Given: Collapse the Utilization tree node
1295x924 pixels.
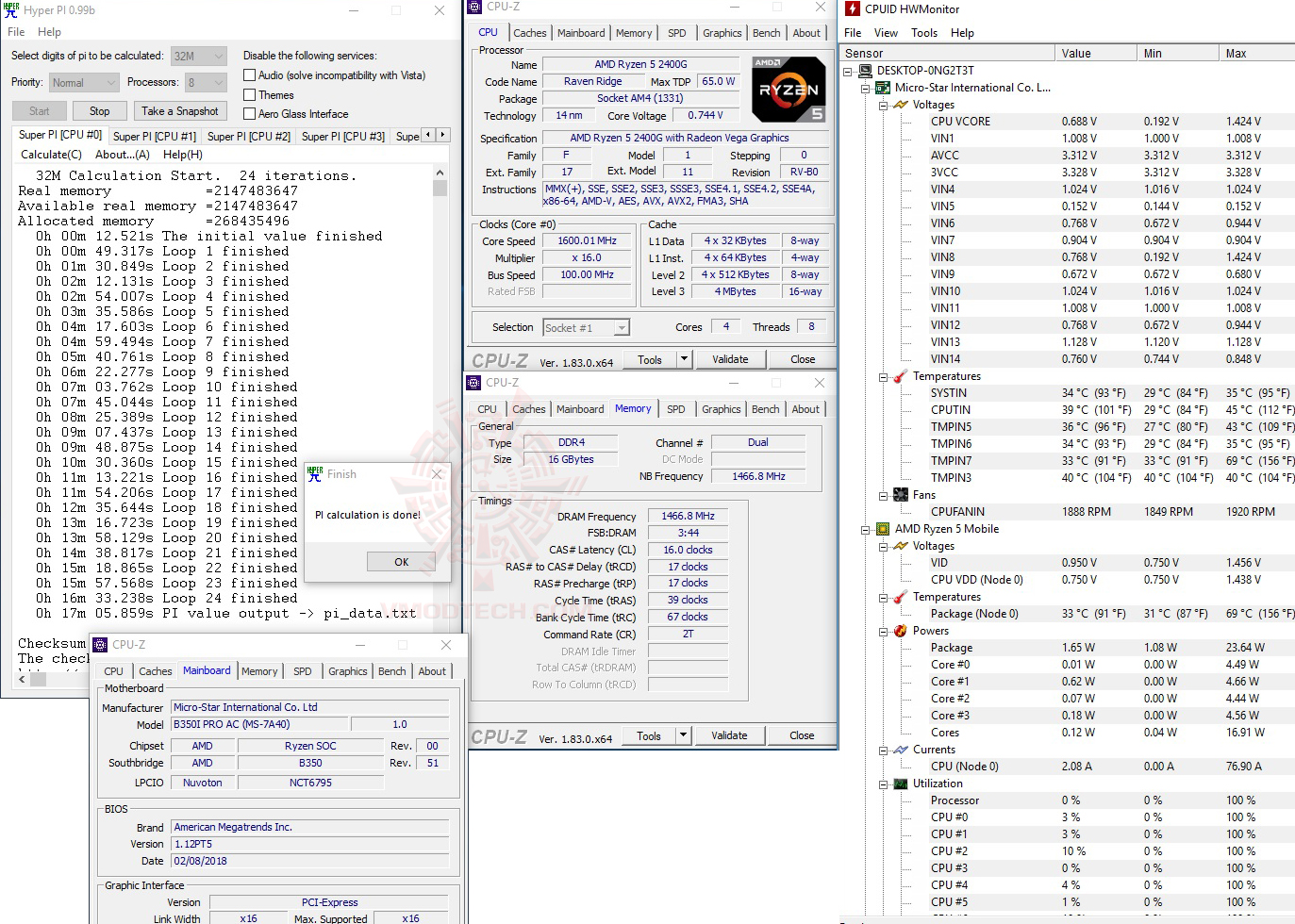Looking at the screenshot, I should tap(883, 784).
